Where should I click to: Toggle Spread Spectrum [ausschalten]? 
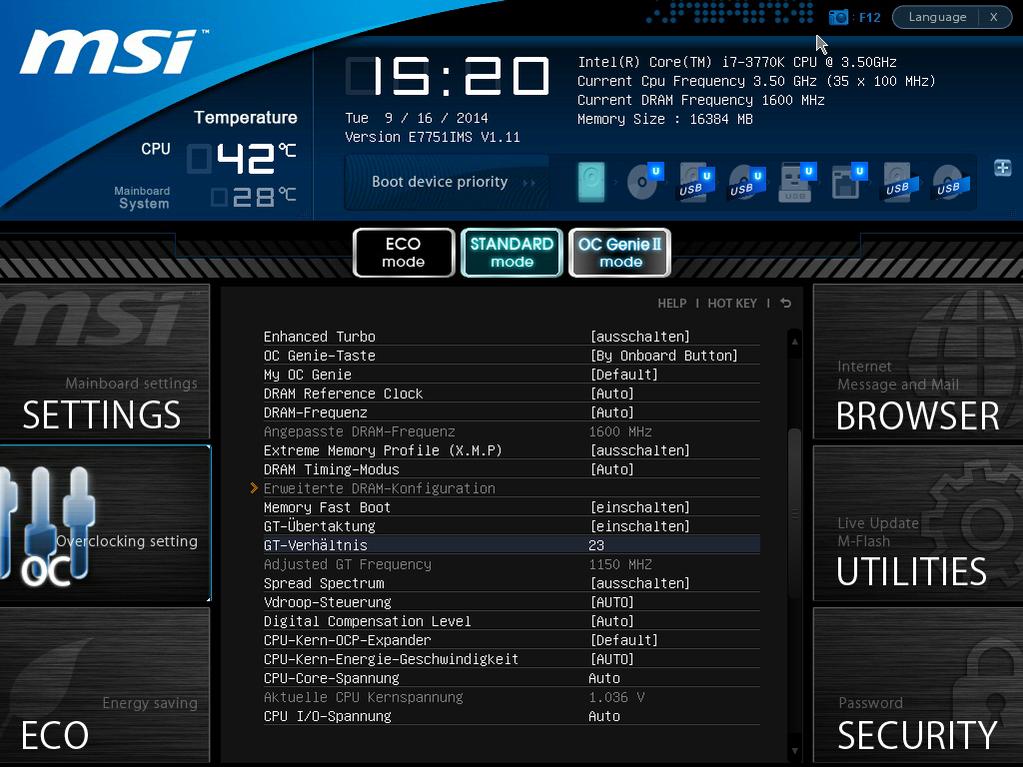[639, 583]
